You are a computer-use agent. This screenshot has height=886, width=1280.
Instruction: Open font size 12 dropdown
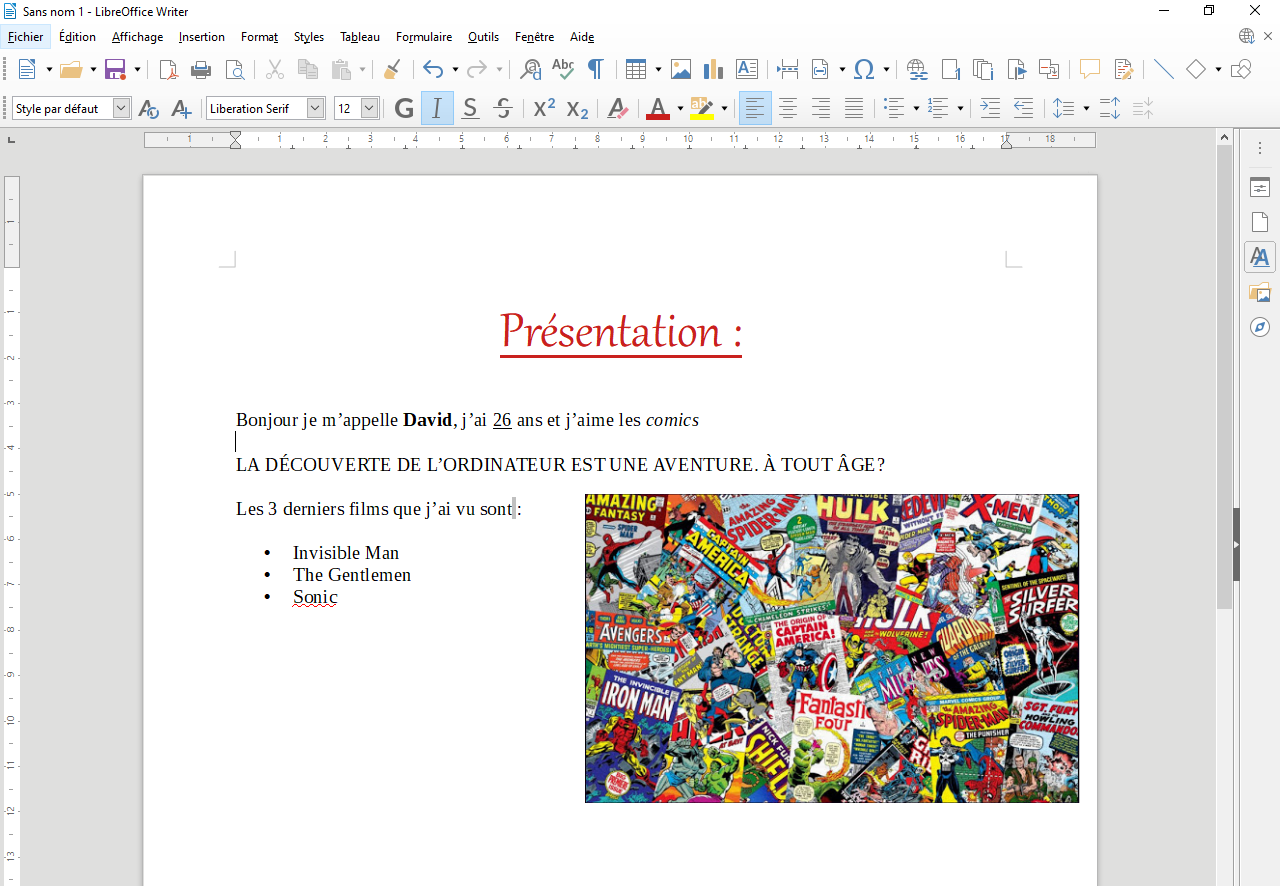coord(370,108)
